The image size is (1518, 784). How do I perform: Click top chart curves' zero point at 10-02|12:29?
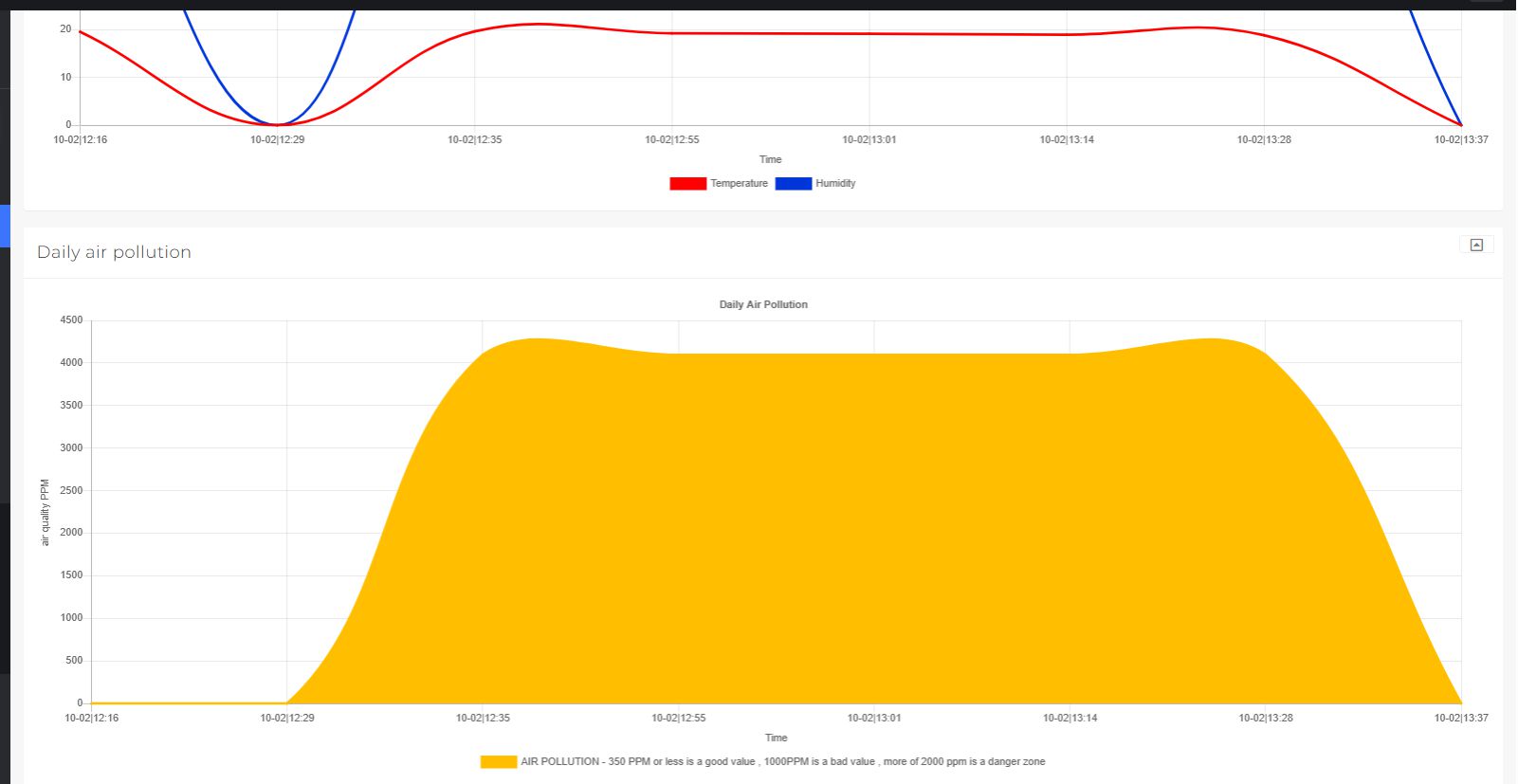(277, 124)
